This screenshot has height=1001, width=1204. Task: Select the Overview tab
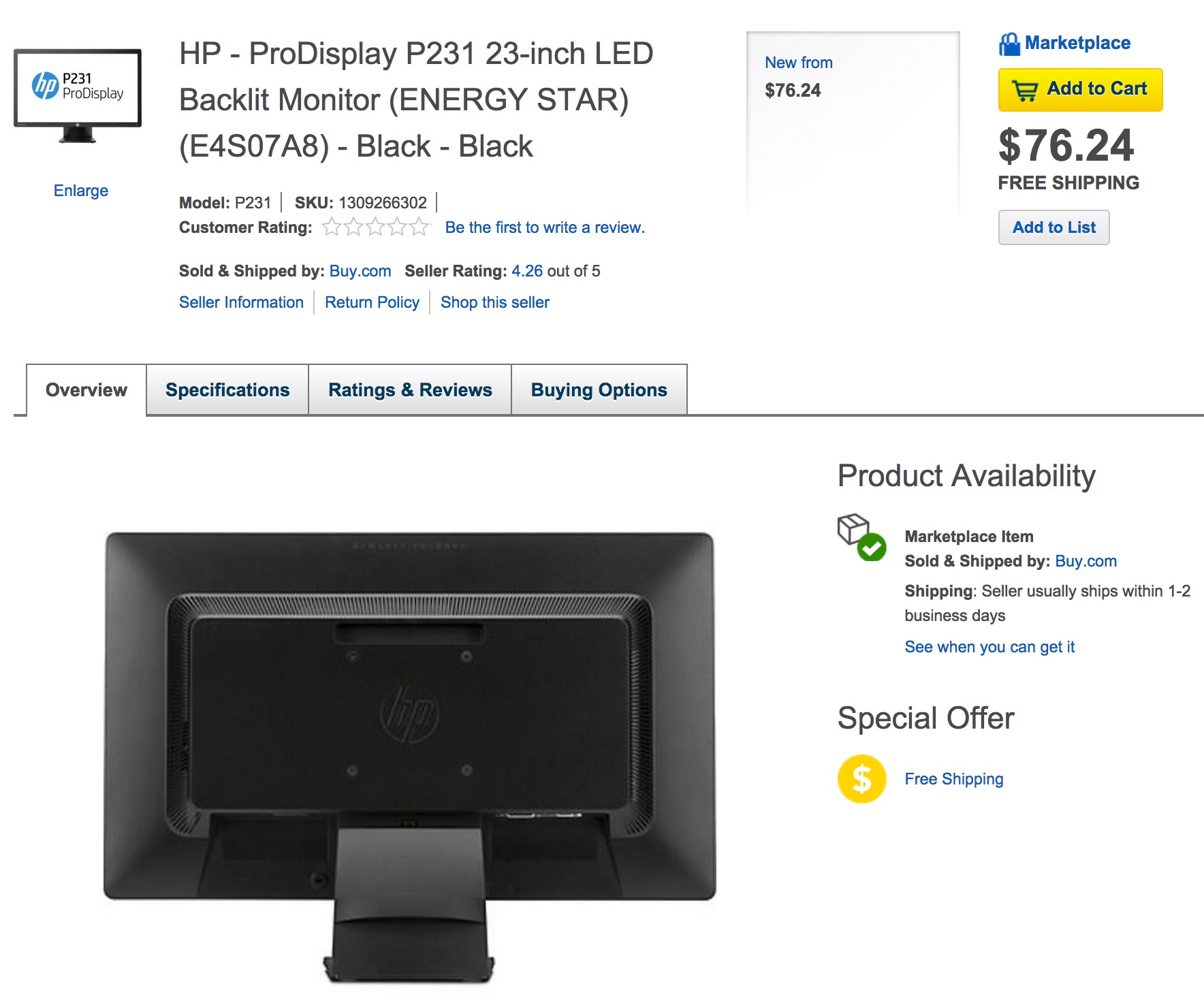pos(86,390)
